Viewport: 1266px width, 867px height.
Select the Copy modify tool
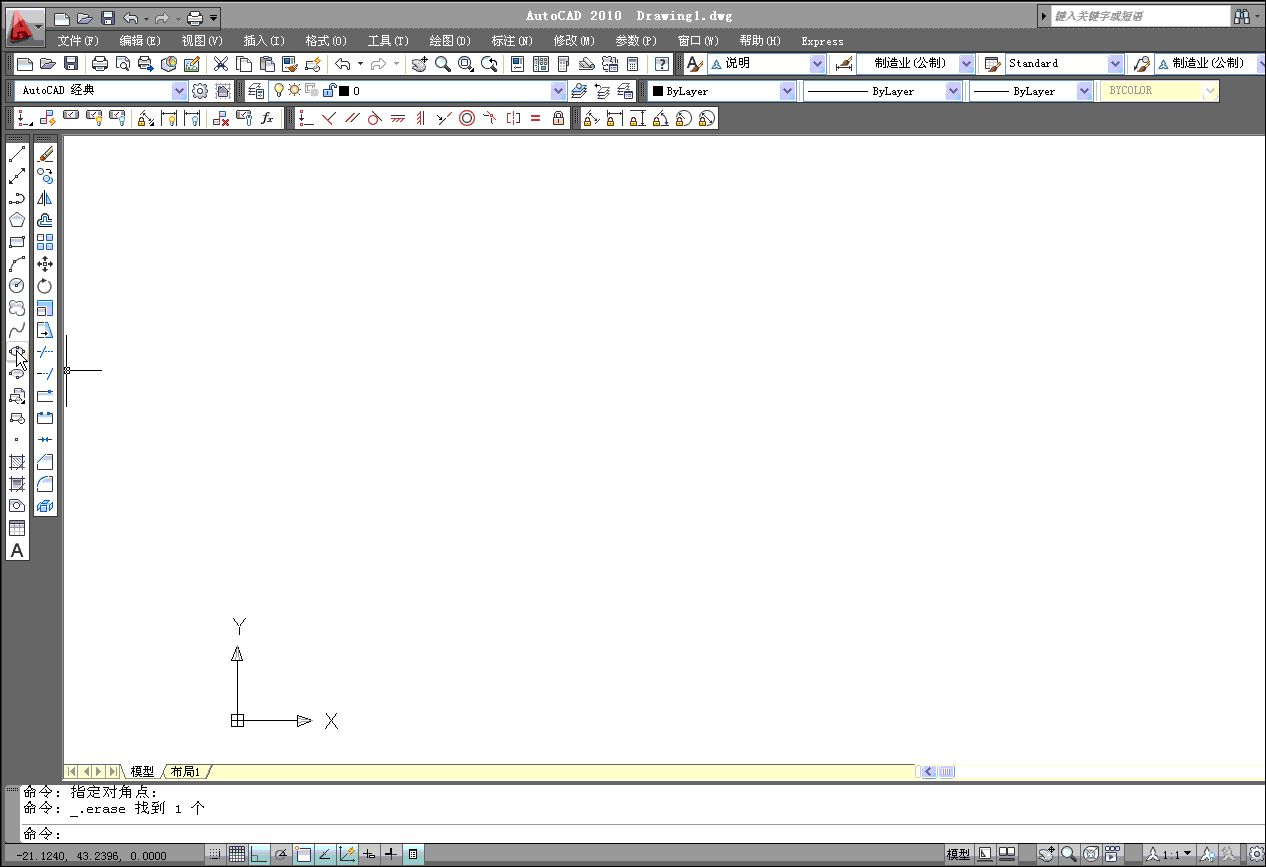[x=45, y=176]
